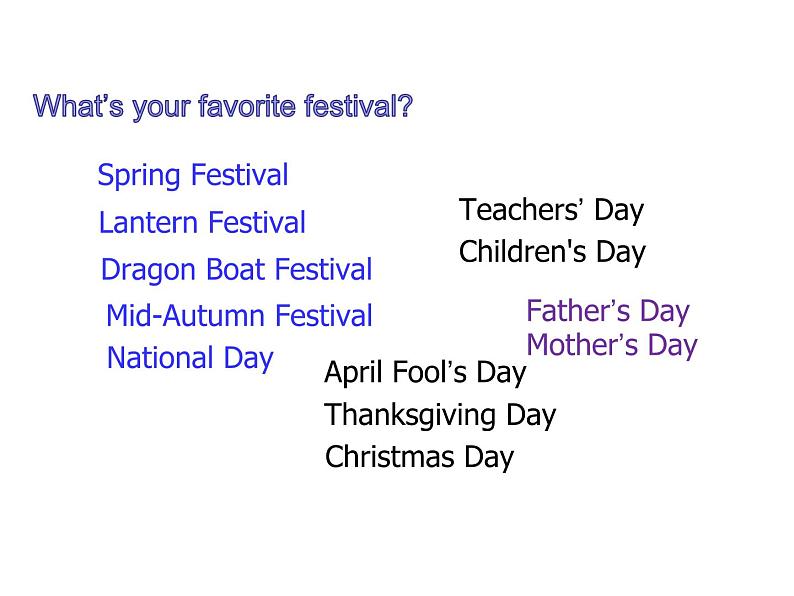This screenshot has width=794, height=596.
Task: Click the Teachers' Day text
Action: [x=551, y=211]
